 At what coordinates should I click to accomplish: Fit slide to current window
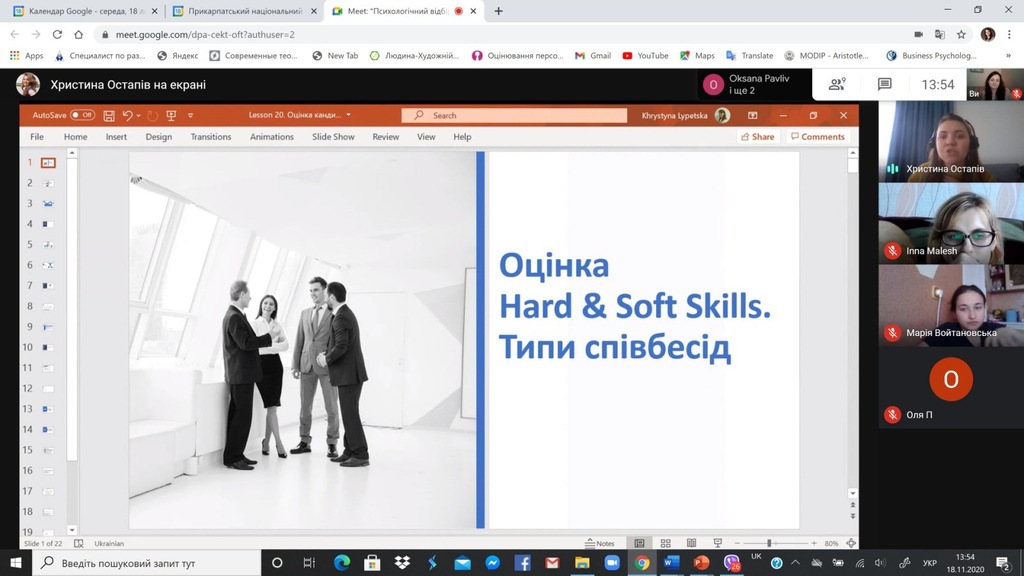pos(851,543)
